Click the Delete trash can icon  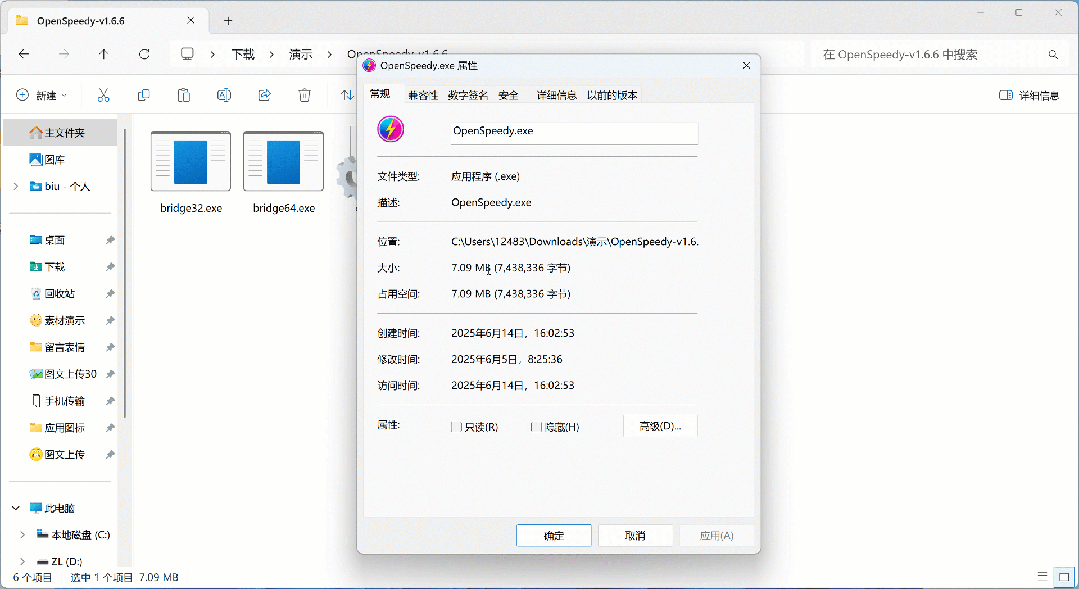tap(304, 95)
